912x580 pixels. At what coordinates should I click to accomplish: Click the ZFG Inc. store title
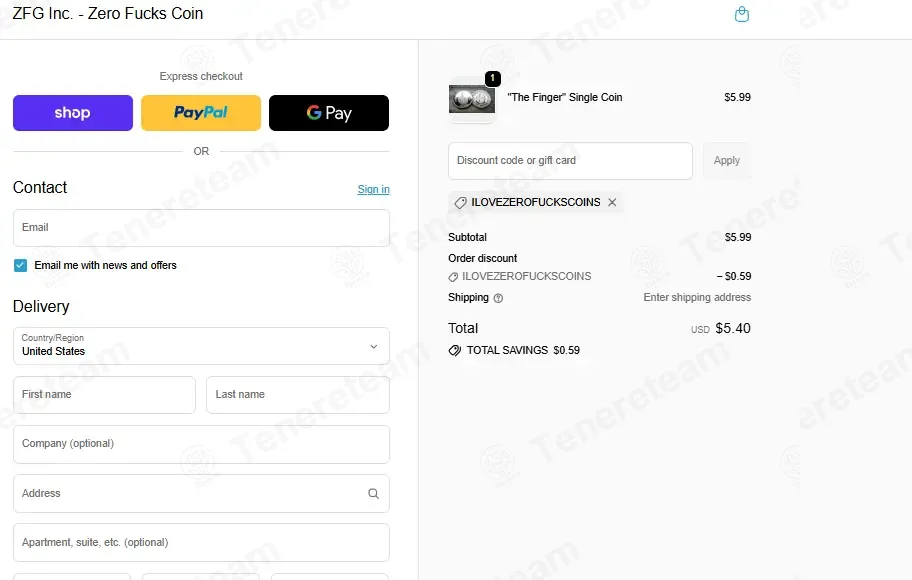pyautogui.click(x=108, y=13)
